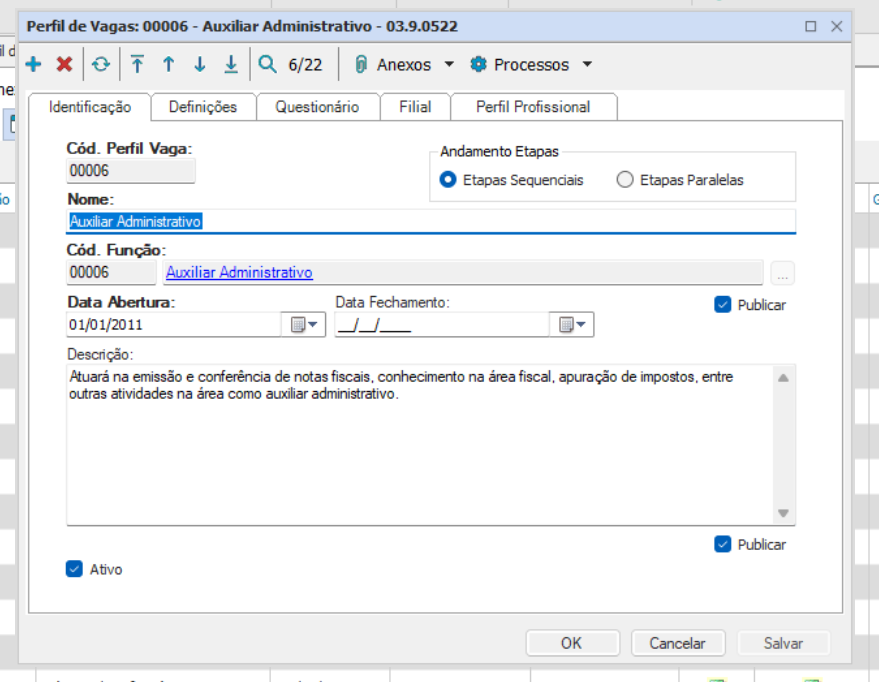Open the Auxiliar Administrativo function link
Image resolution: width=879 pixels, height=682 pixels.
pyautogui.click(x=239, y=272)
